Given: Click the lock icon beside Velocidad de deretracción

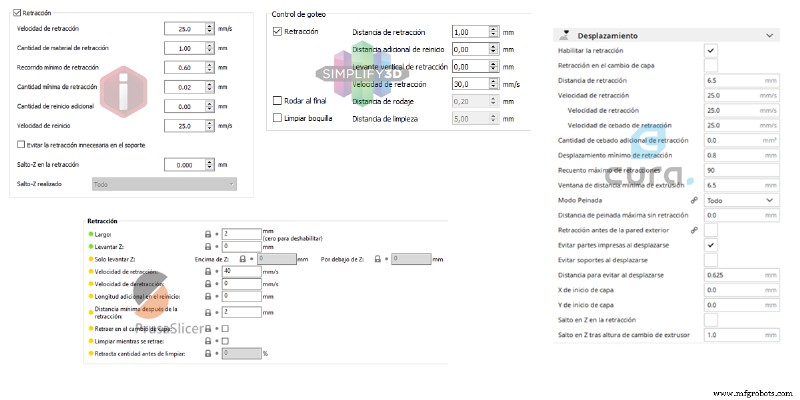Looking at the screenshot, I should 208,284.
